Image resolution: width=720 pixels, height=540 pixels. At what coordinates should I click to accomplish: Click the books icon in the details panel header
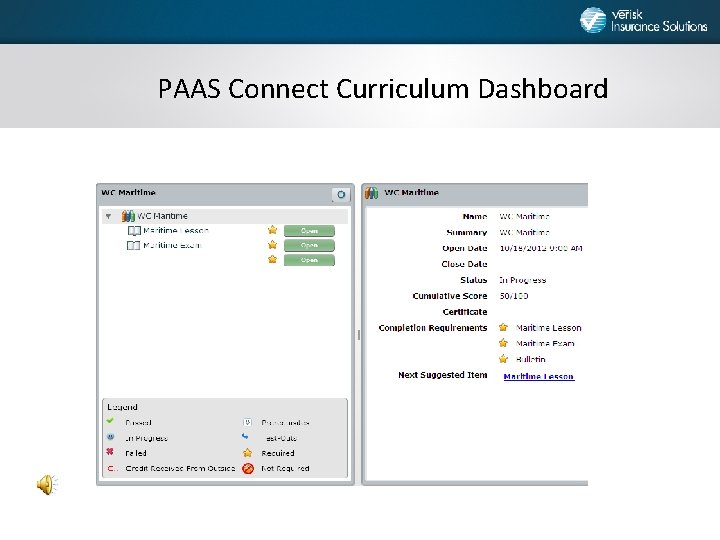coord(371,193)
